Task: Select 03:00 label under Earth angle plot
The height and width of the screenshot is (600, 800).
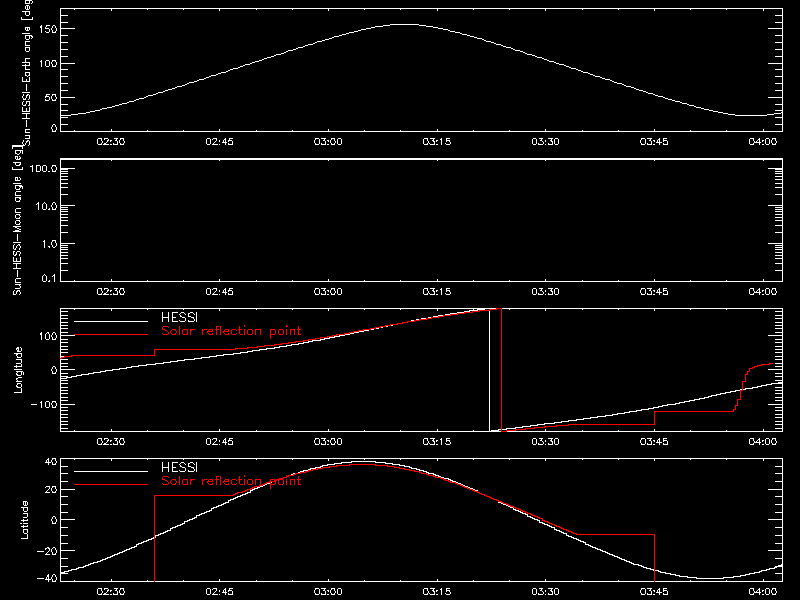Action: pos(328,141)
